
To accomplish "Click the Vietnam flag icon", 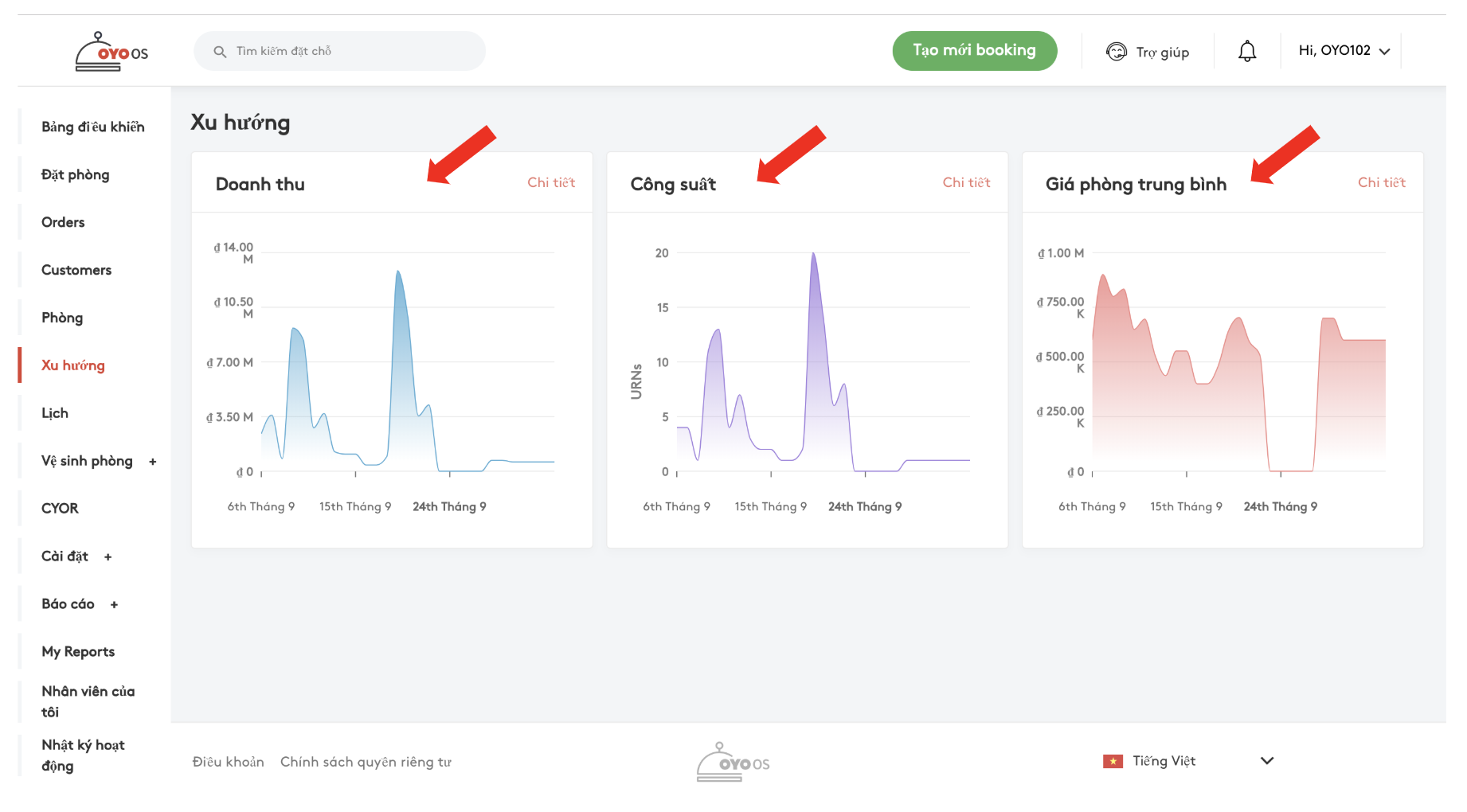I will click(1113, 762).
